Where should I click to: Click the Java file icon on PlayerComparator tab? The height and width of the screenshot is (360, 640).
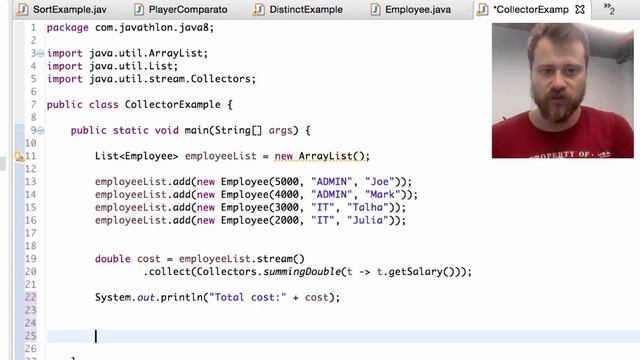point(139,9)
